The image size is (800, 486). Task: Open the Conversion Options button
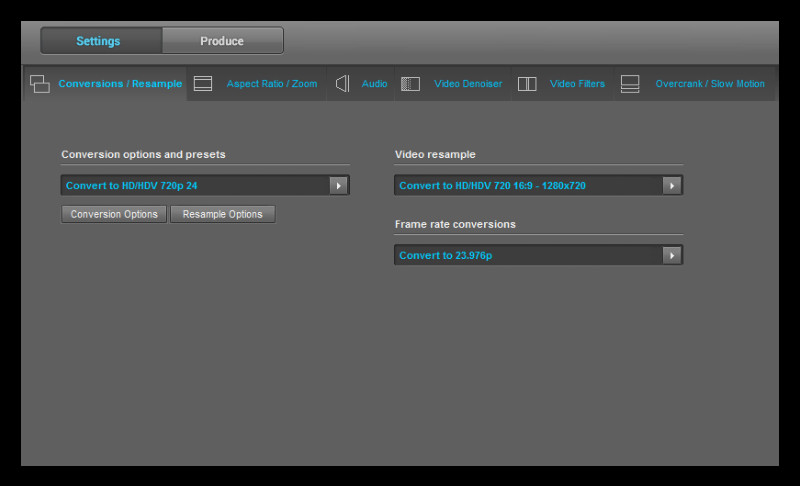(114, 214)
